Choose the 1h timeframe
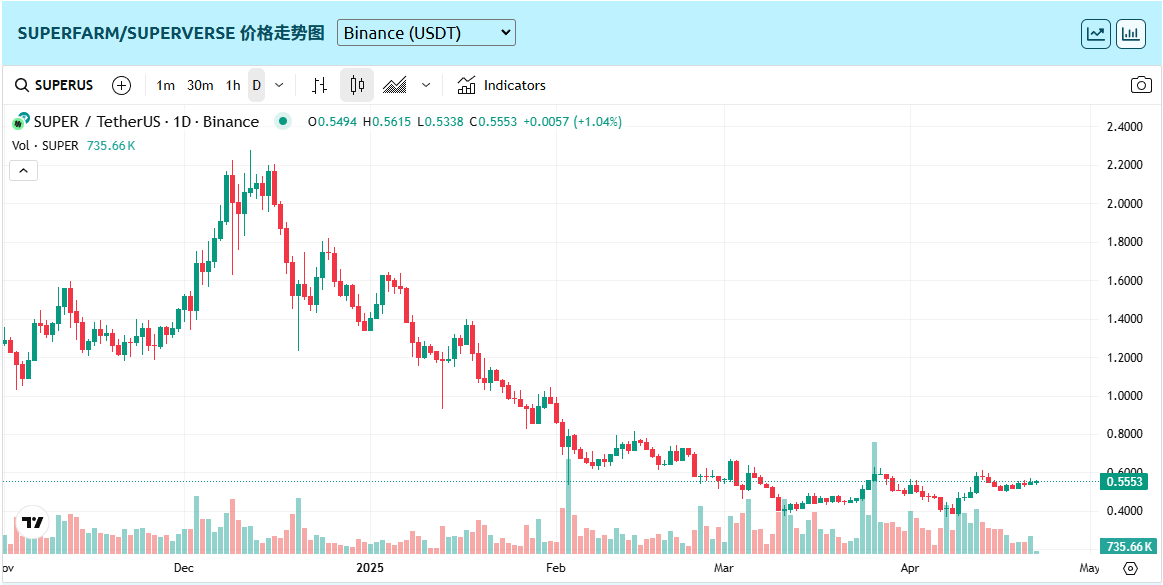 (x=233, y=85)
